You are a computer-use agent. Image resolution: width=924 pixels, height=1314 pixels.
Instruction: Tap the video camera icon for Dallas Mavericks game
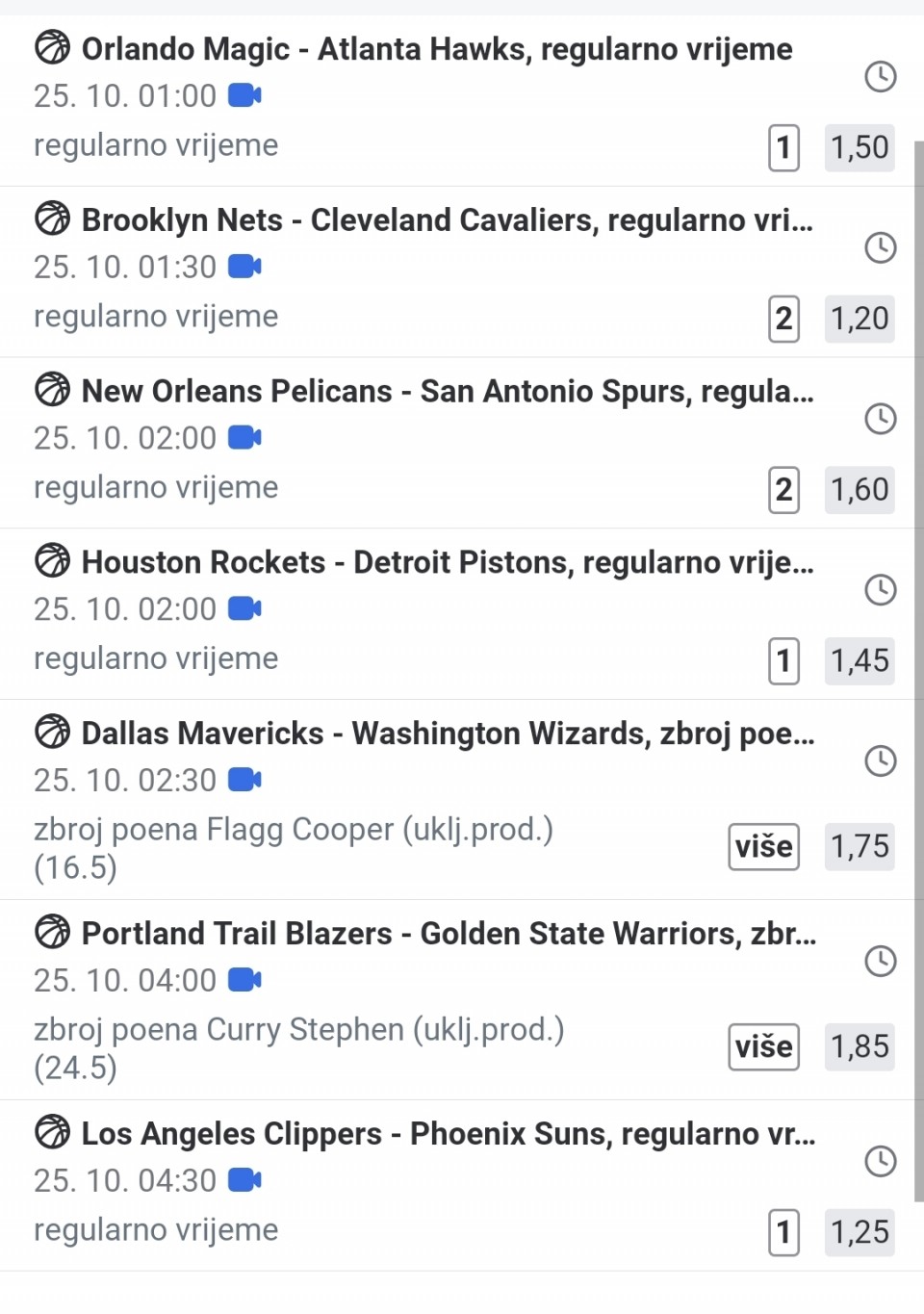[x=244, y=780]
